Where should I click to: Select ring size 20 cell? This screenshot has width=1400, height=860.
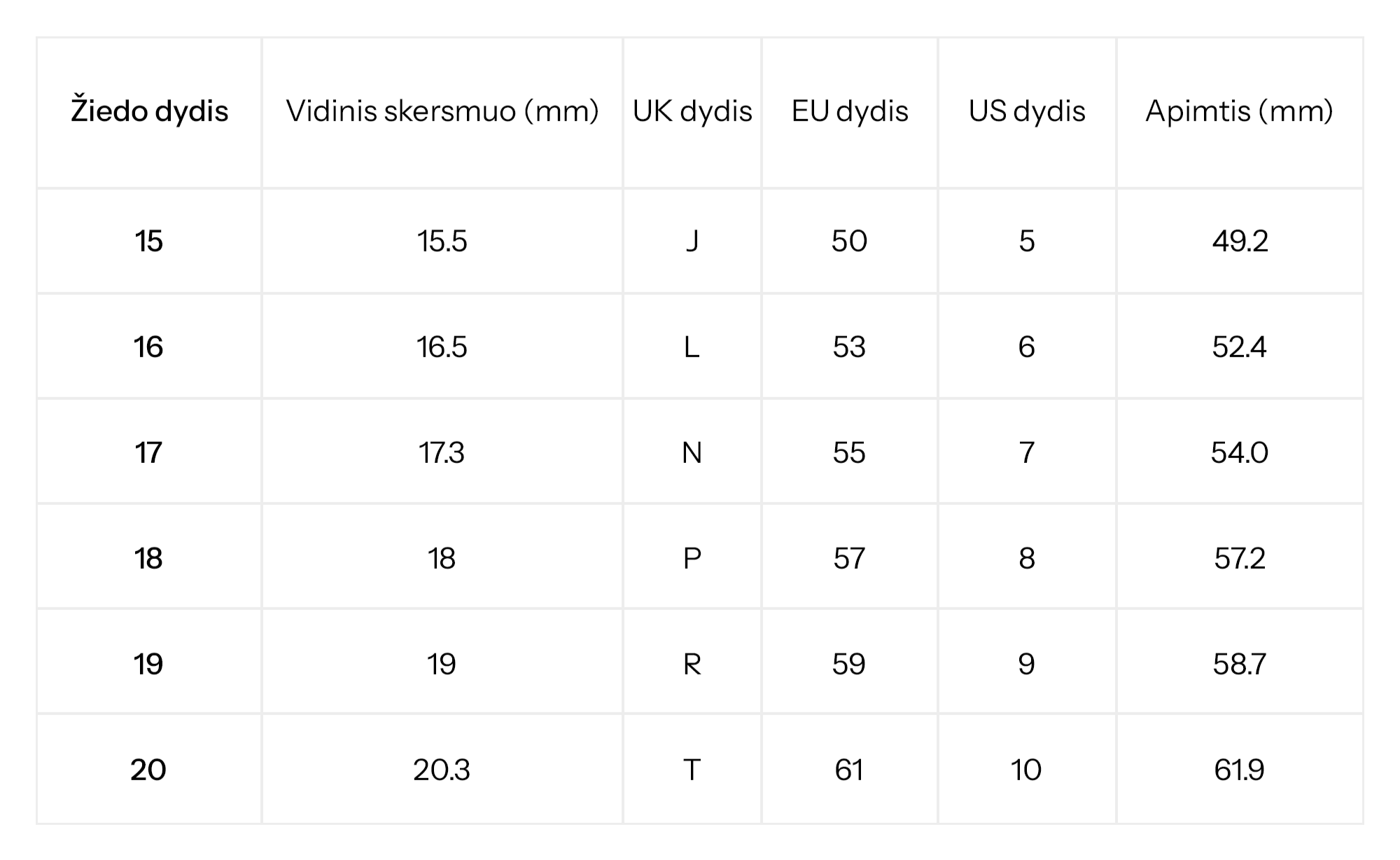tap(148, 770)
